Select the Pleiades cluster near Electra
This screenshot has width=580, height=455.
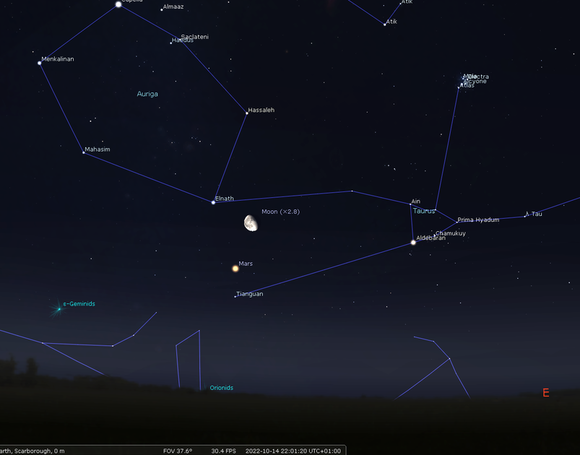click(x=464, y=80)
